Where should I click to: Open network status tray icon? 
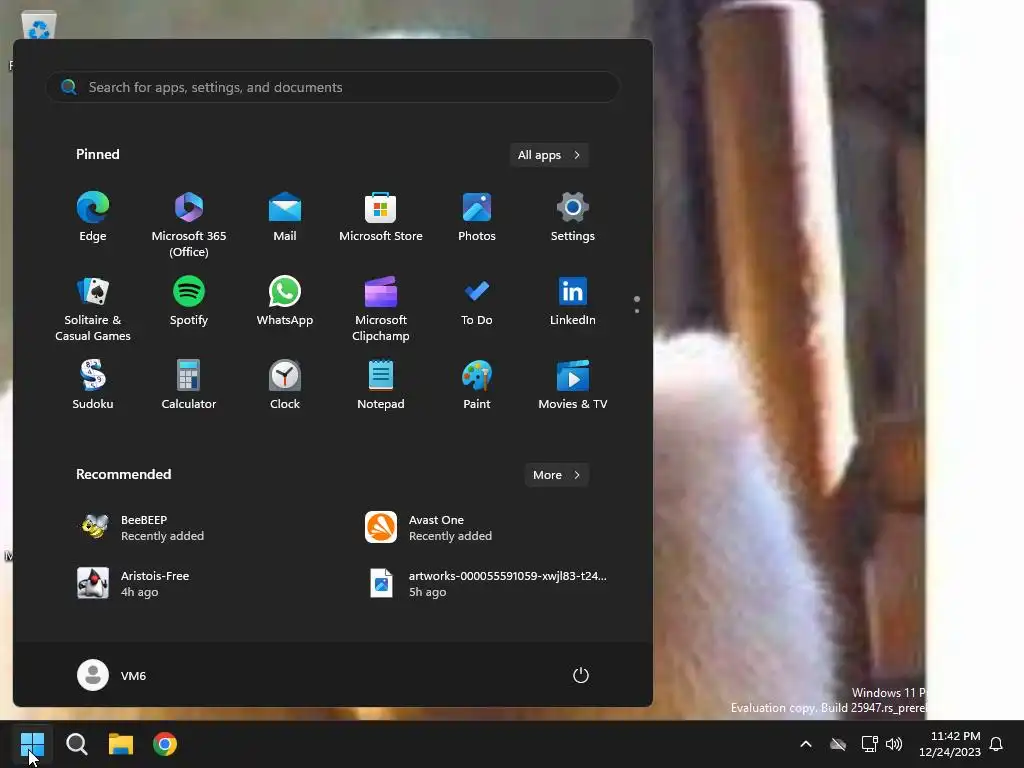(869, 744)
